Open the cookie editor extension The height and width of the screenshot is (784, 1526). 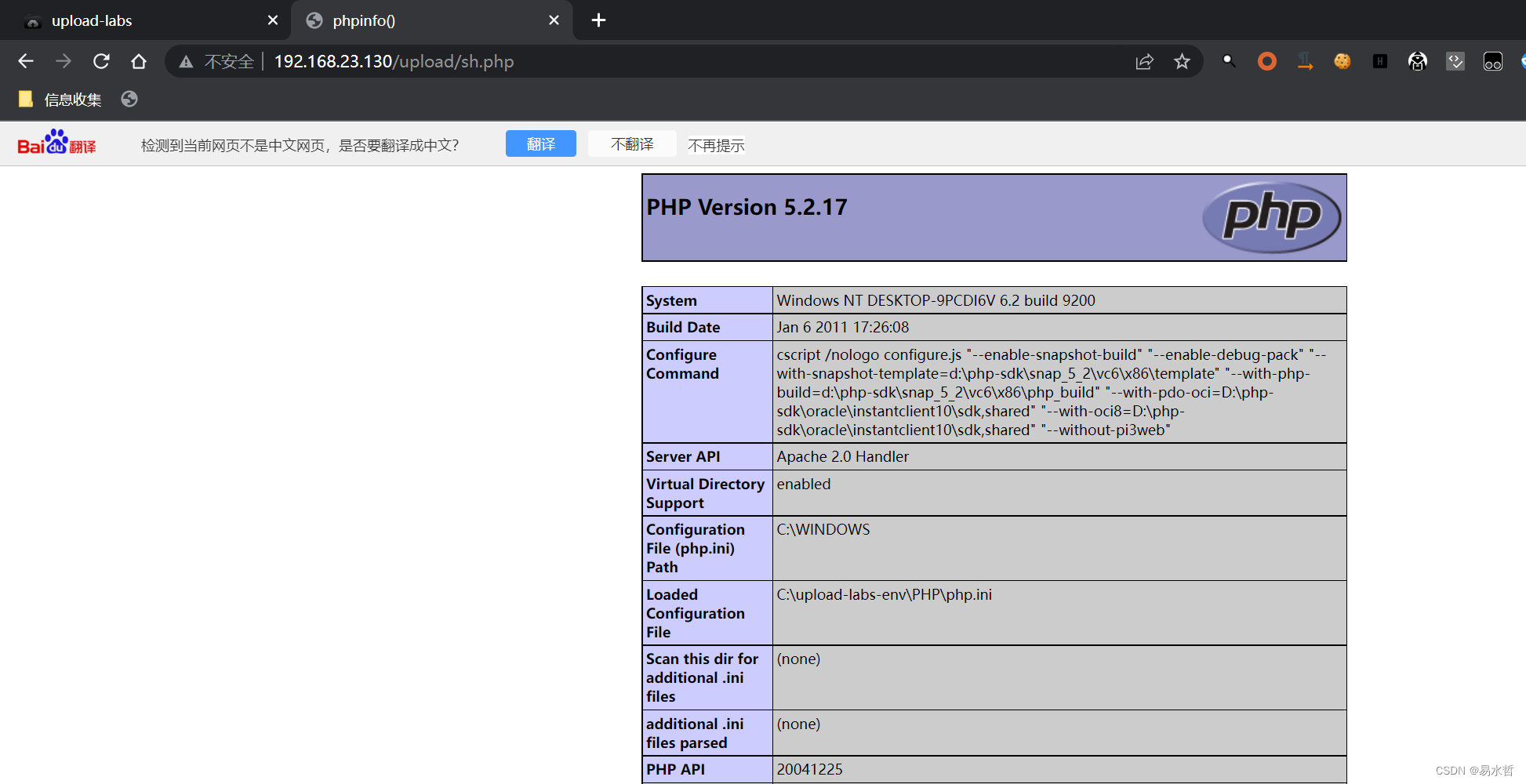(x=1343, y=61)
